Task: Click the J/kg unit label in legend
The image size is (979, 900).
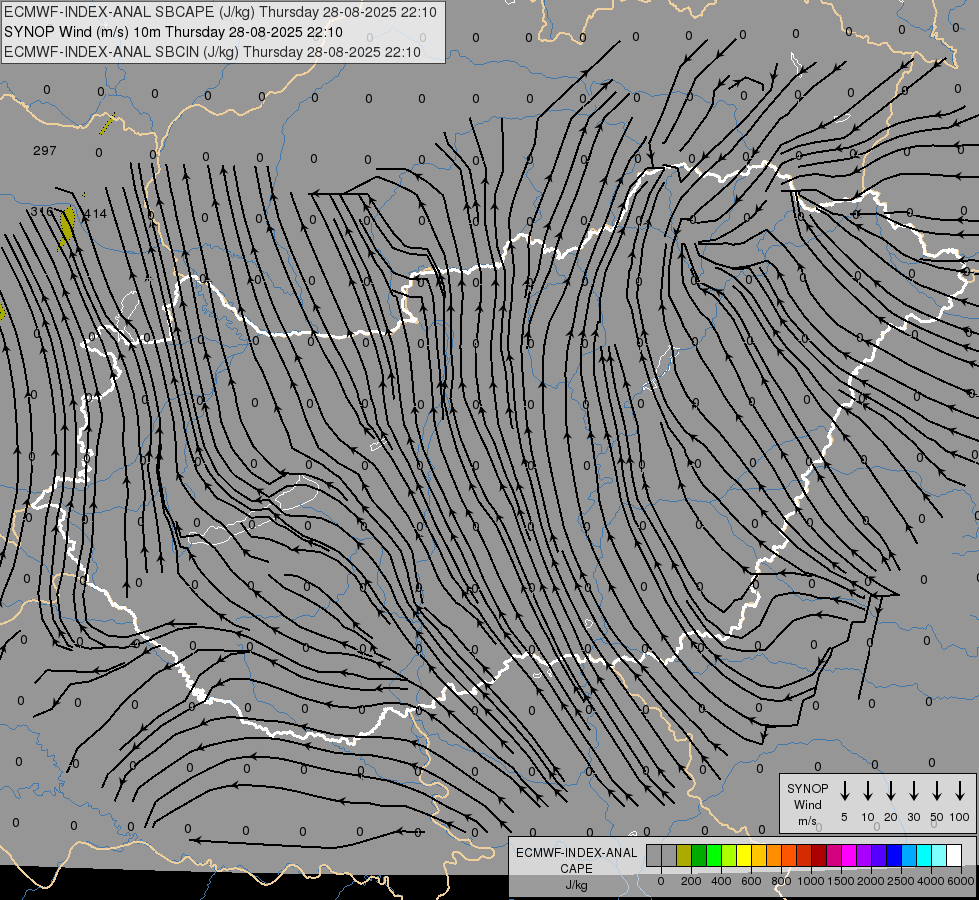Action: (576, 885)
